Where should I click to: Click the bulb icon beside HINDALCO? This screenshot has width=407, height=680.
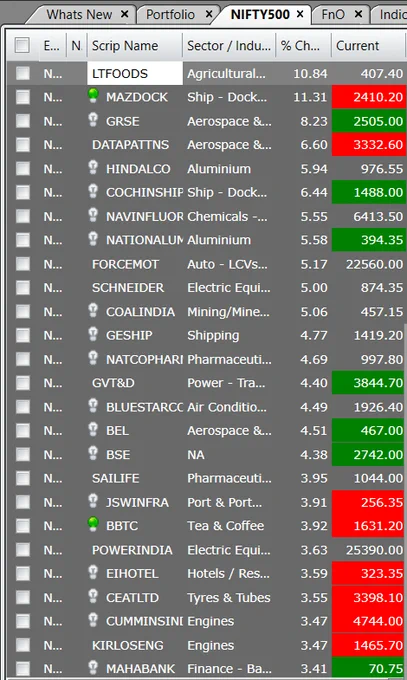point(93,167)
